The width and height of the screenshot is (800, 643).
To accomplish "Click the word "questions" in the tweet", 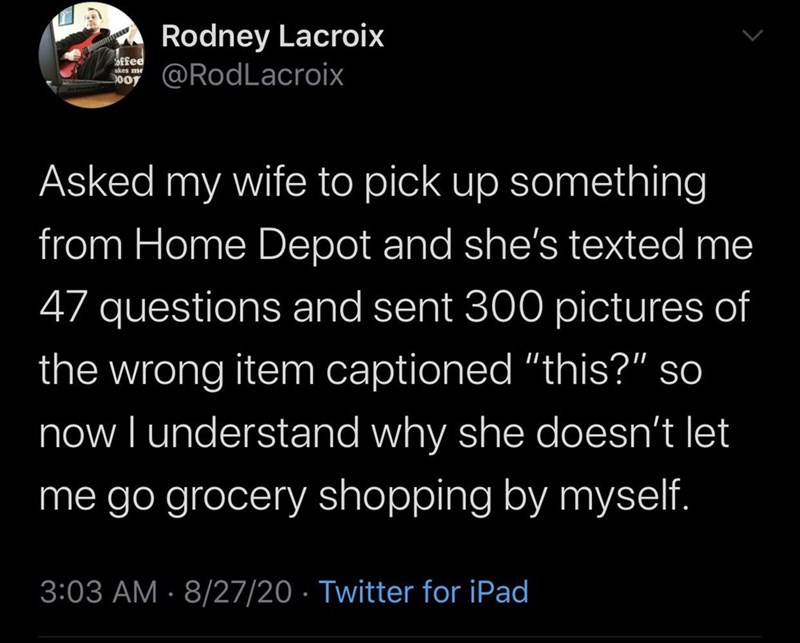I will coord(190,308).
